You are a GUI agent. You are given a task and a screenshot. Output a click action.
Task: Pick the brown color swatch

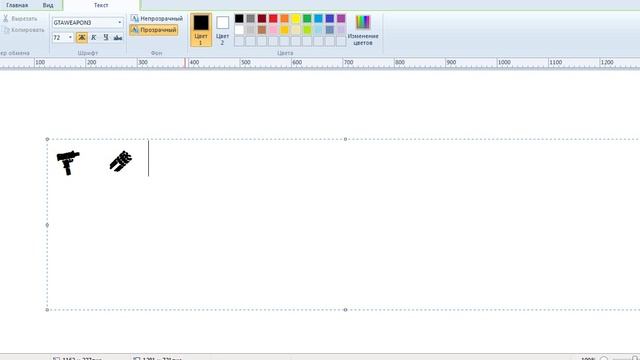coord(262,30)
